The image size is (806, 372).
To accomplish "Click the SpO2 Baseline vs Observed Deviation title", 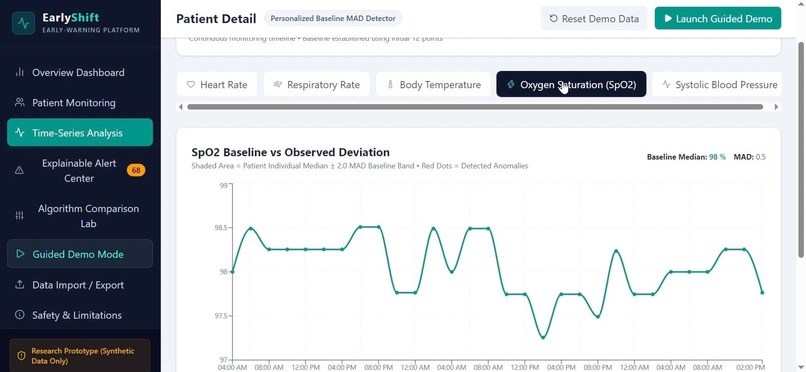I will click(290, 152).
